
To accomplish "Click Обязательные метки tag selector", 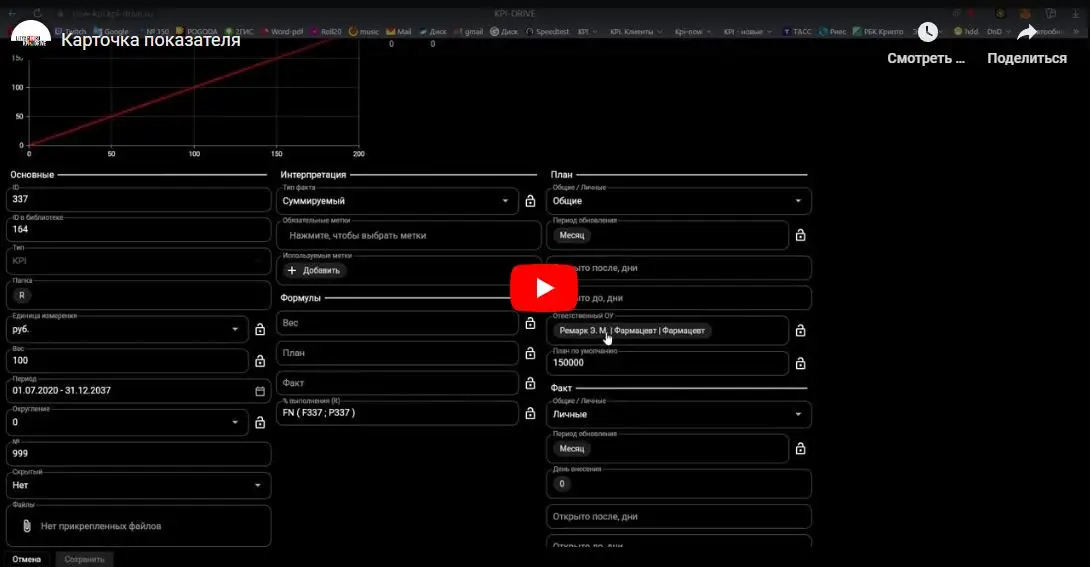I will tap(409, 236).
